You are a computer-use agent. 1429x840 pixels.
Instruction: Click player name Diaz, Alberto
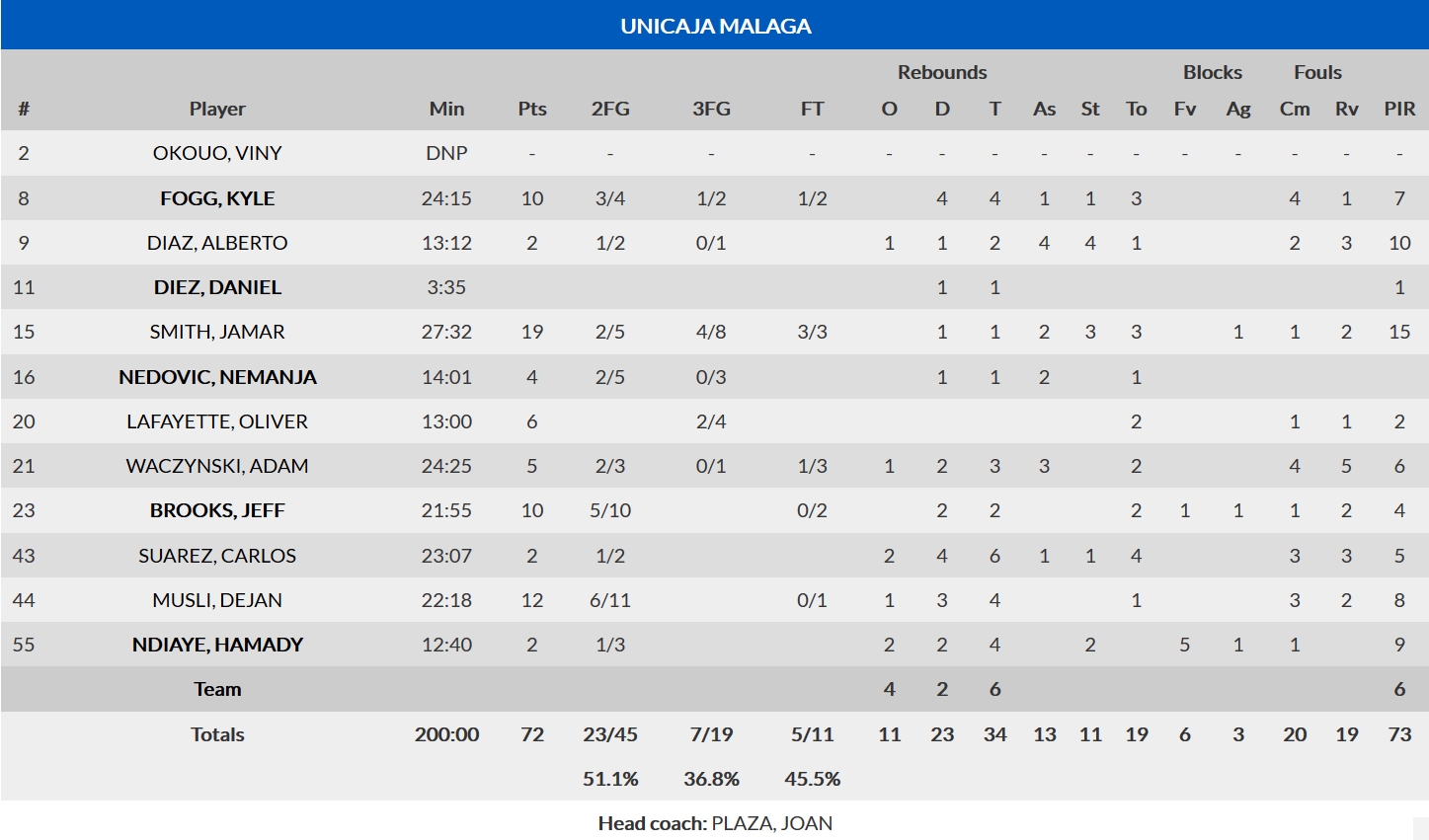[217, 243]
